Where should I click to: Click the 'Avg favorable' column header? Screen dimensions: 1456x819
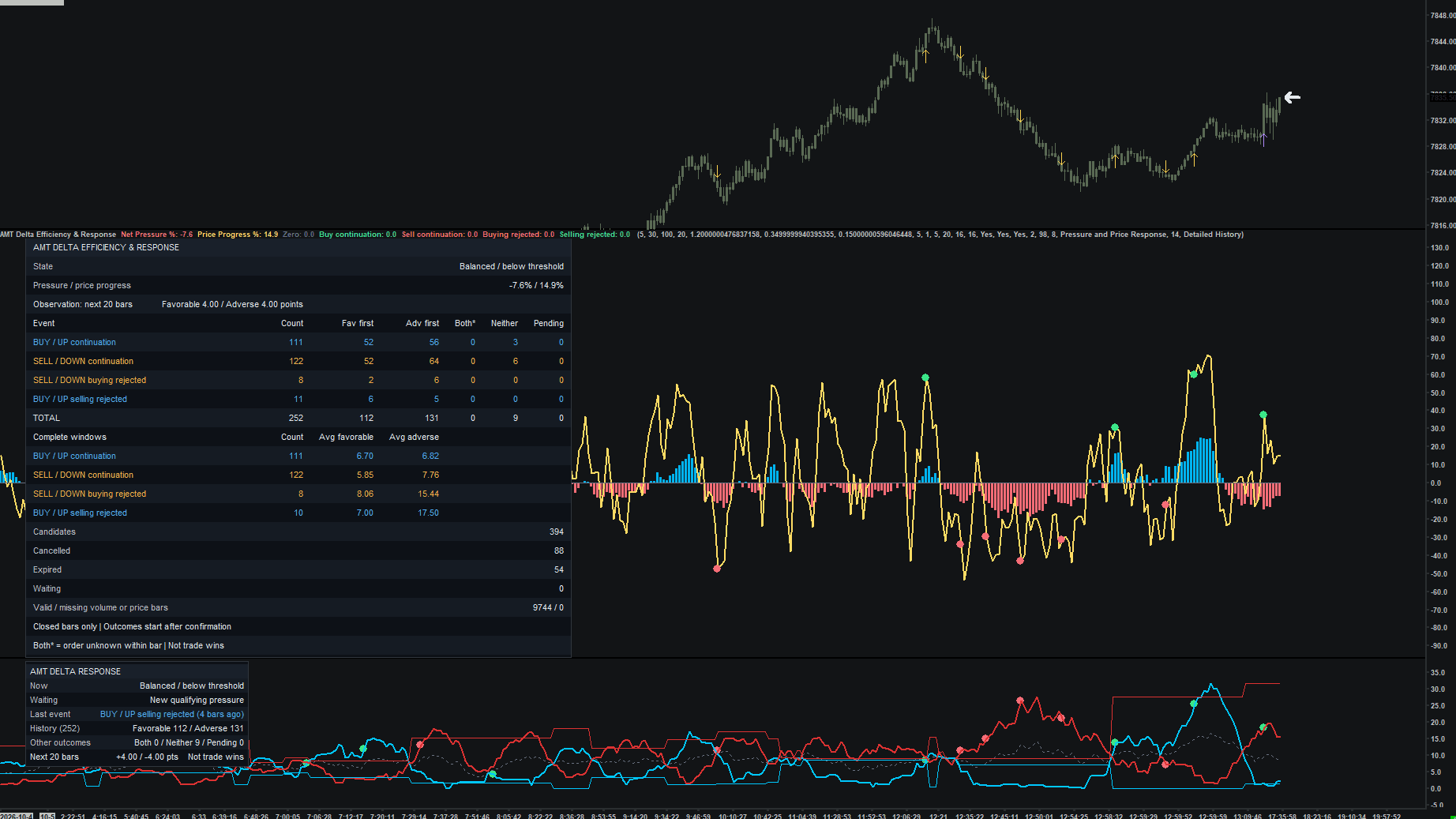coord(346,437)
